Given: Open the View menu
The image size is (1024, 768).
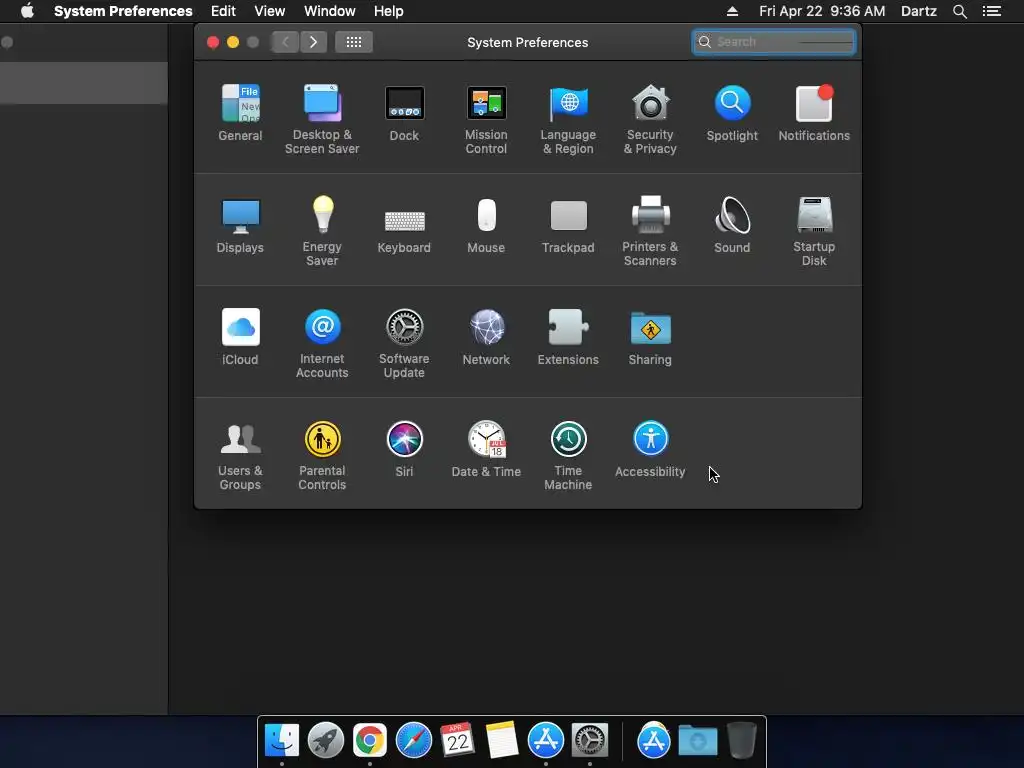Looking at the screenshot, I should pos(270,11).
